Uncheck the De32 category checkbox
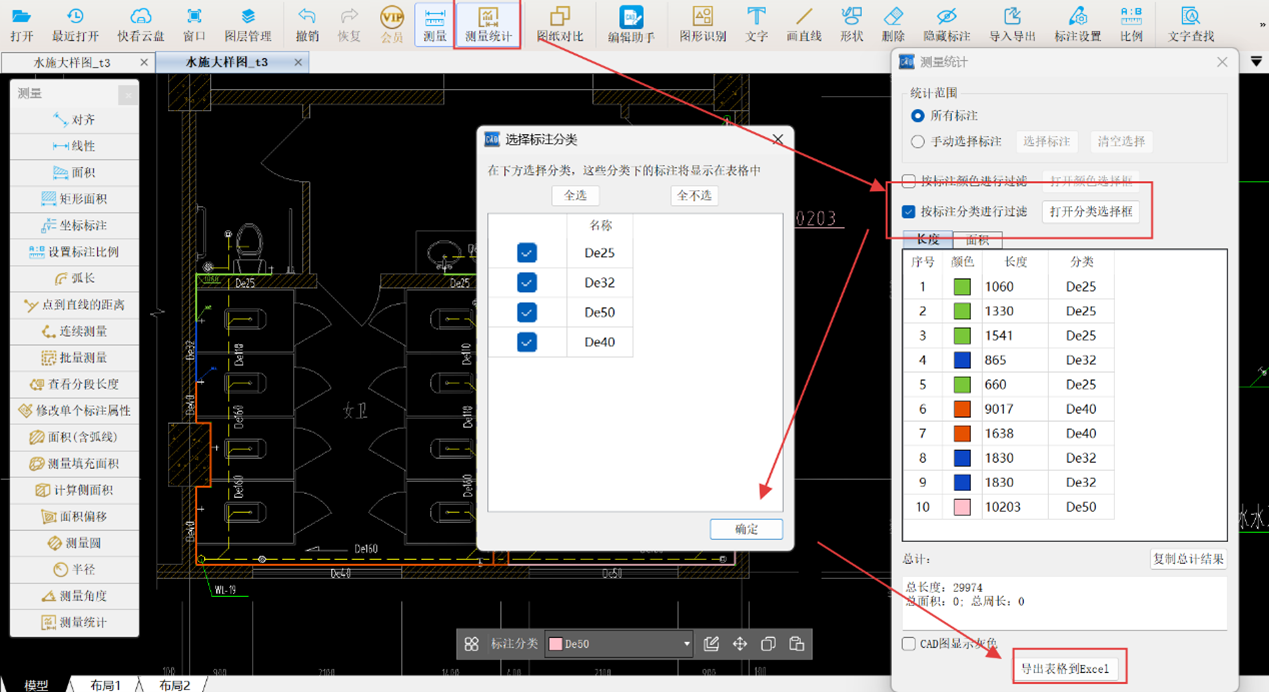Viewport: 1269px width, 692px height. click(x=527, y=283)
